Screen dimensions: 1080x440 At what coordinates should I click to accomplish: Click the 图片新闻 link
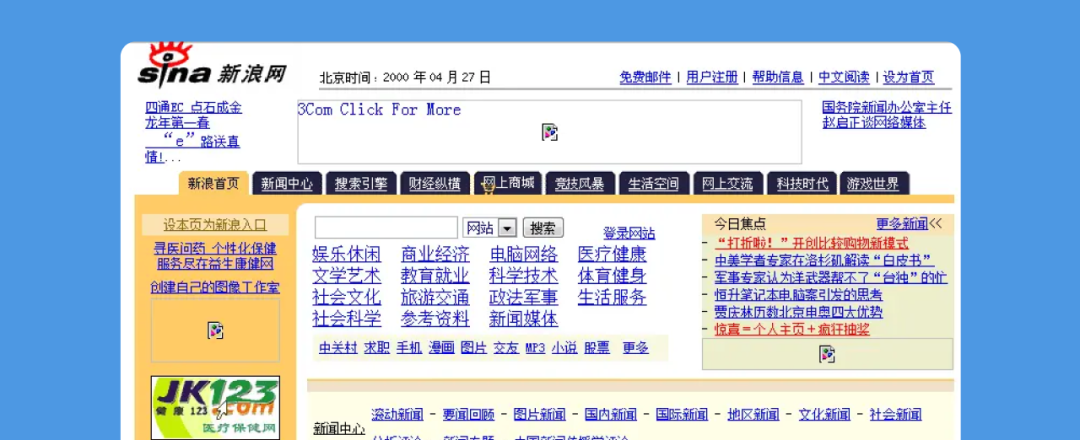click(x=539, y=415)
